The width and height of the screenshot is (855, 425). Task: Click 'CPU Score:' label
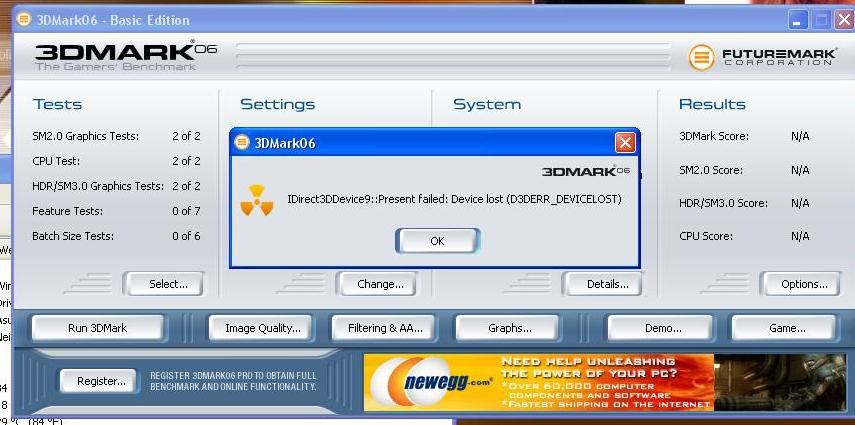pyautogui.click(x=706, y=237)
